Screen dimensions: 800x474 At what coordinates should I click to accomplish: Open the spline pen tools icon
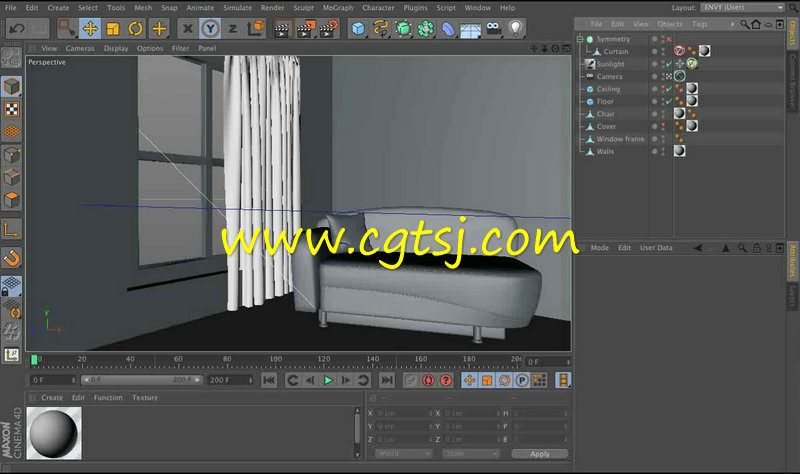point(380,29)
